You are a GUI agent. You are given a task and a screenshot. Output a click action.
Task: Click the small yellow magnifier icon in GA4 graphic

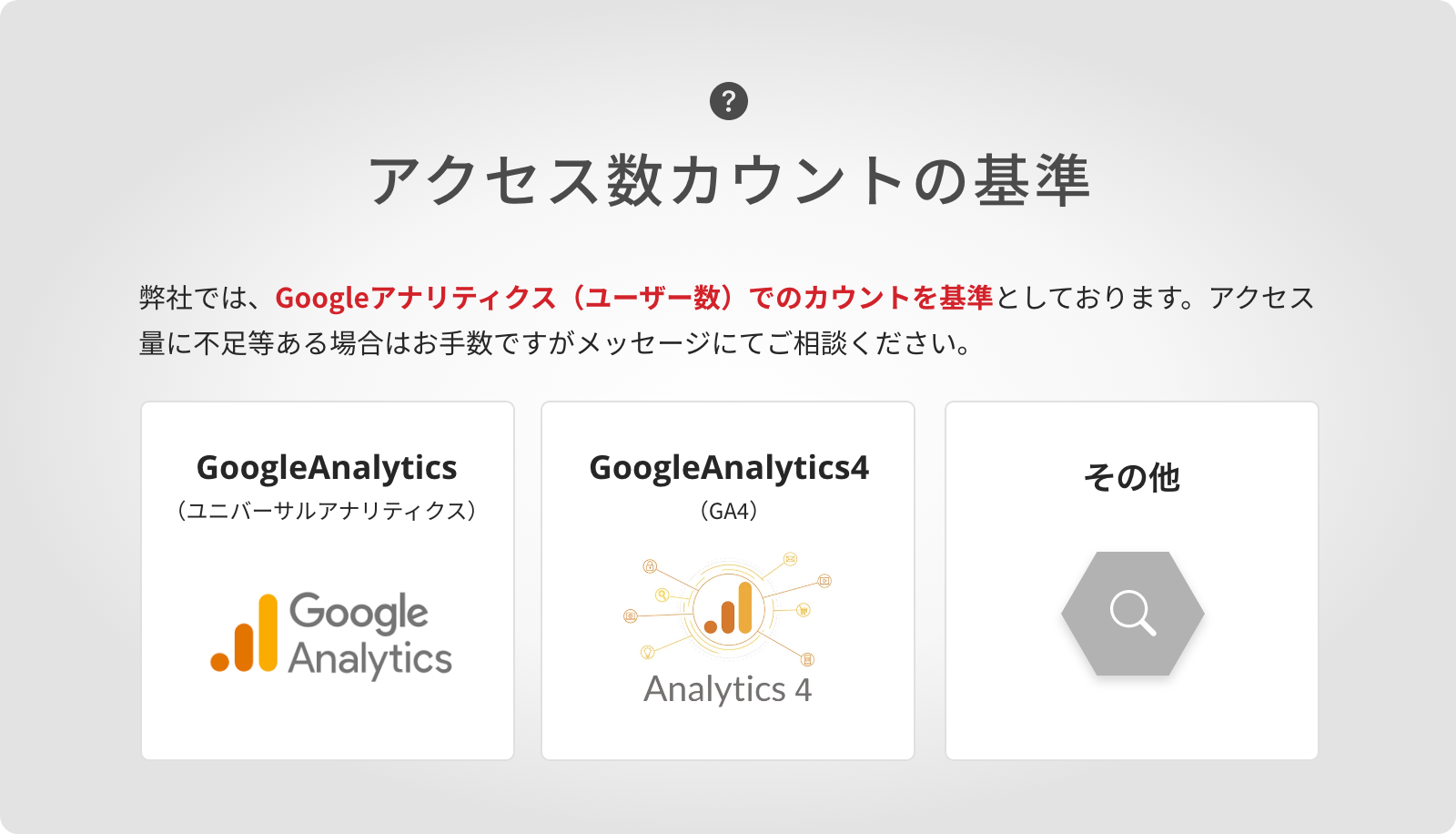662,595
